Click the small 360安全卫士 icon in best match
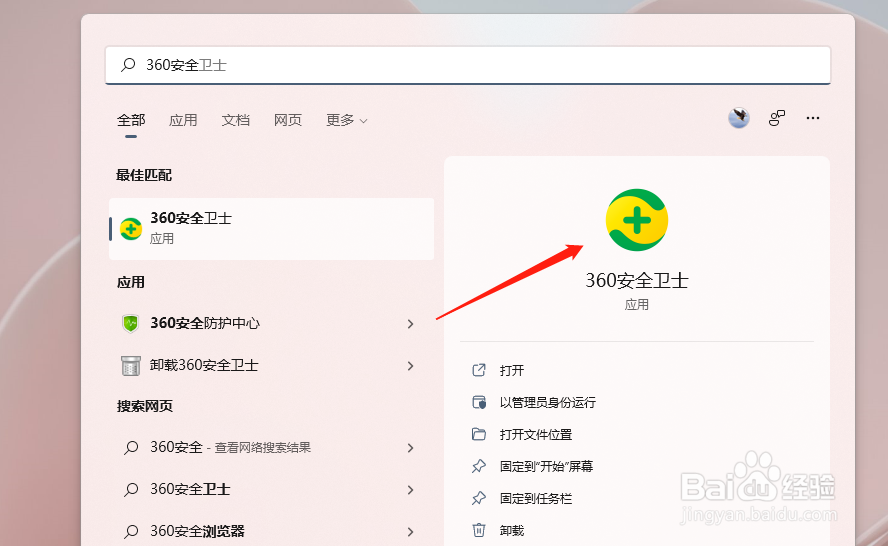The image size is (888, 546). coord(131,229)
